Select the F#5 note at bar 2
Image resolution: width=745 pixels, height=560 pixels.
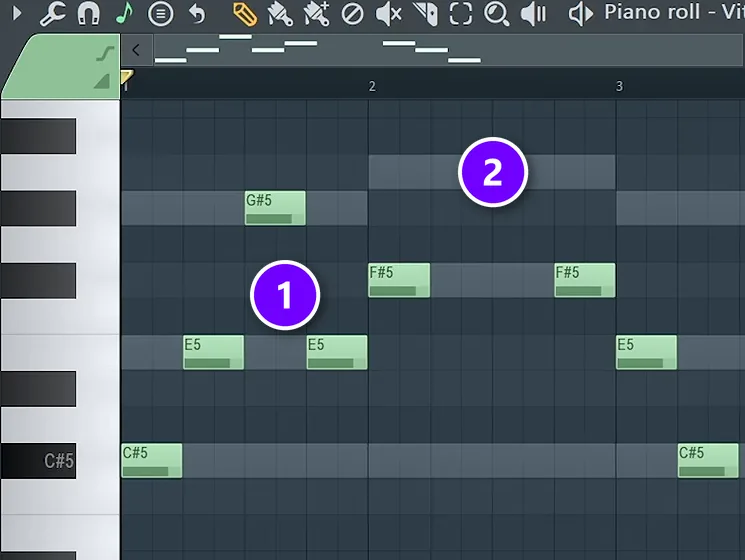[399, 280]
